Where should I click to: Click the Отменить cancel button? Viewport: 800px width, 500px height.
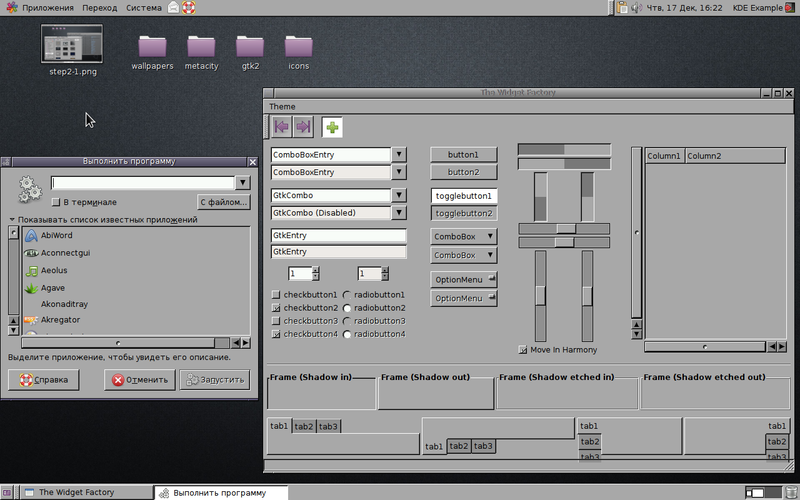[x=140, y=380]
